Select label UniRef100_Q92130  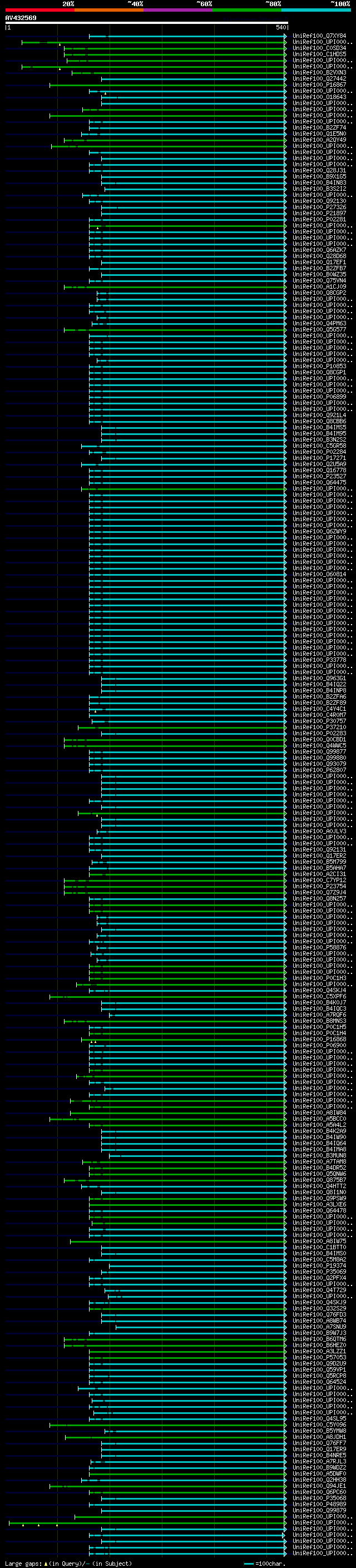click(319, 201)
